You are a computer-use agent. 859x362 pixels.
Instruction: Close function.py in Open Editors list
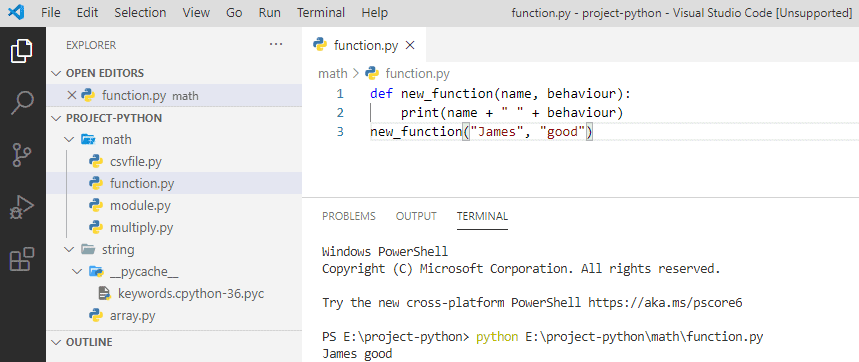point(71,95)
